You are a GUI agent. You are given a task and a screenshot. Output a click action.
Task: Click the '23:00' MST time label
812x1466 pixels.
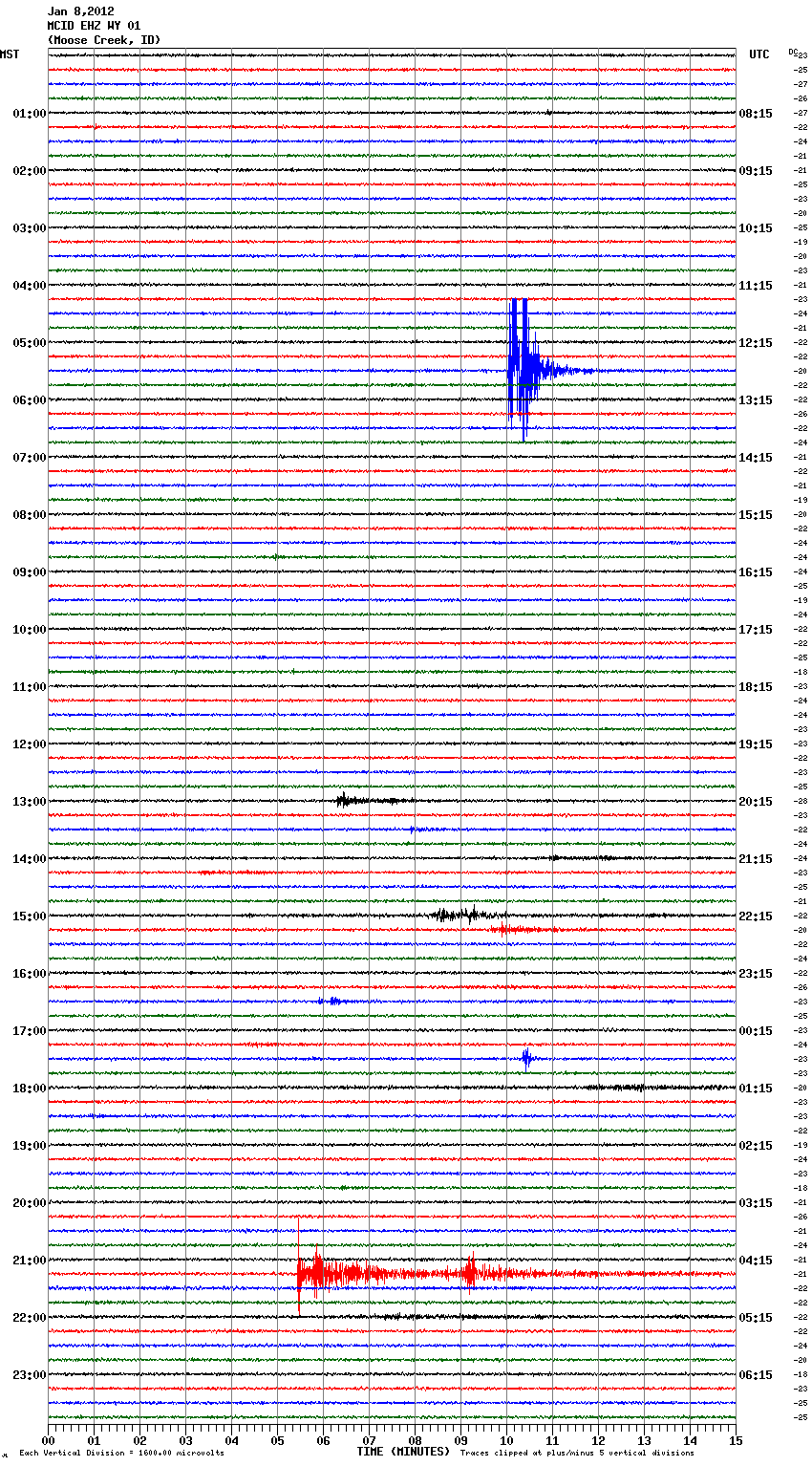coord(29,1375)
